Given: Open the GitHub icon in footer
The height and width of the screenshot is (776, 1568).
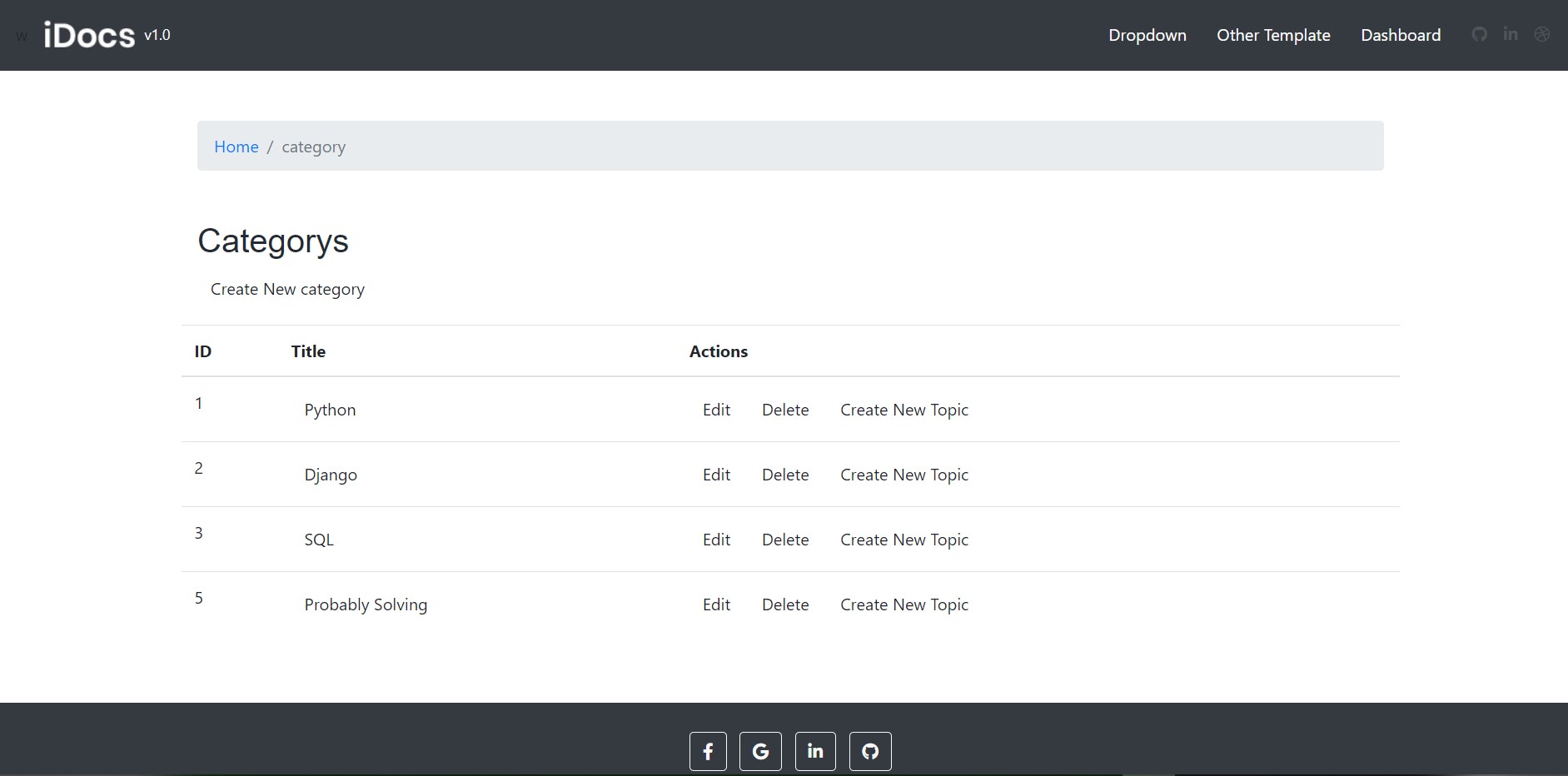Looking at the screenshot, I should click(x=870, y=751).
